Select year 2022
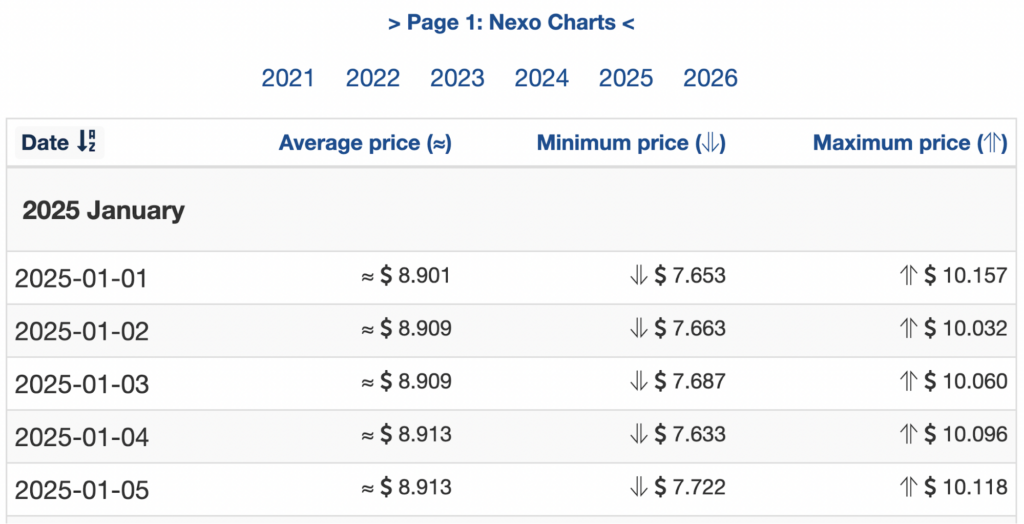Image resolution: width=1024 pixels, height=524 pixels. click(372, 78)
